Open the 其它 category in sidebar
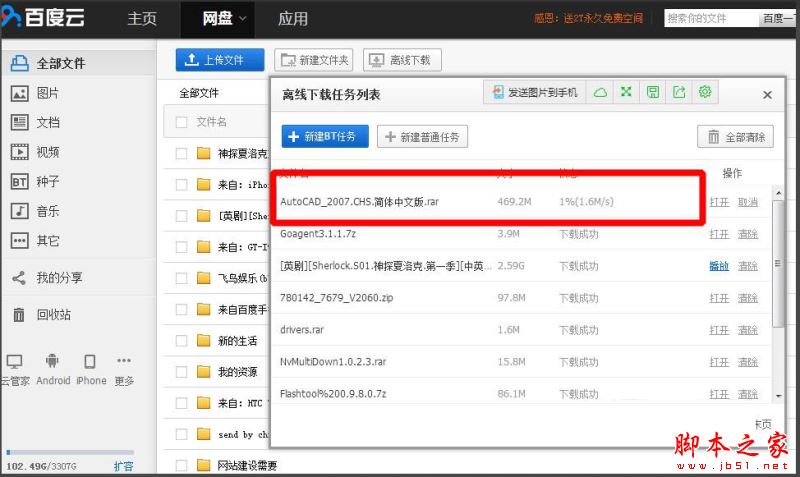Image resolution: width=800 pixels, height=477 pixels. [x=35, y=240]
